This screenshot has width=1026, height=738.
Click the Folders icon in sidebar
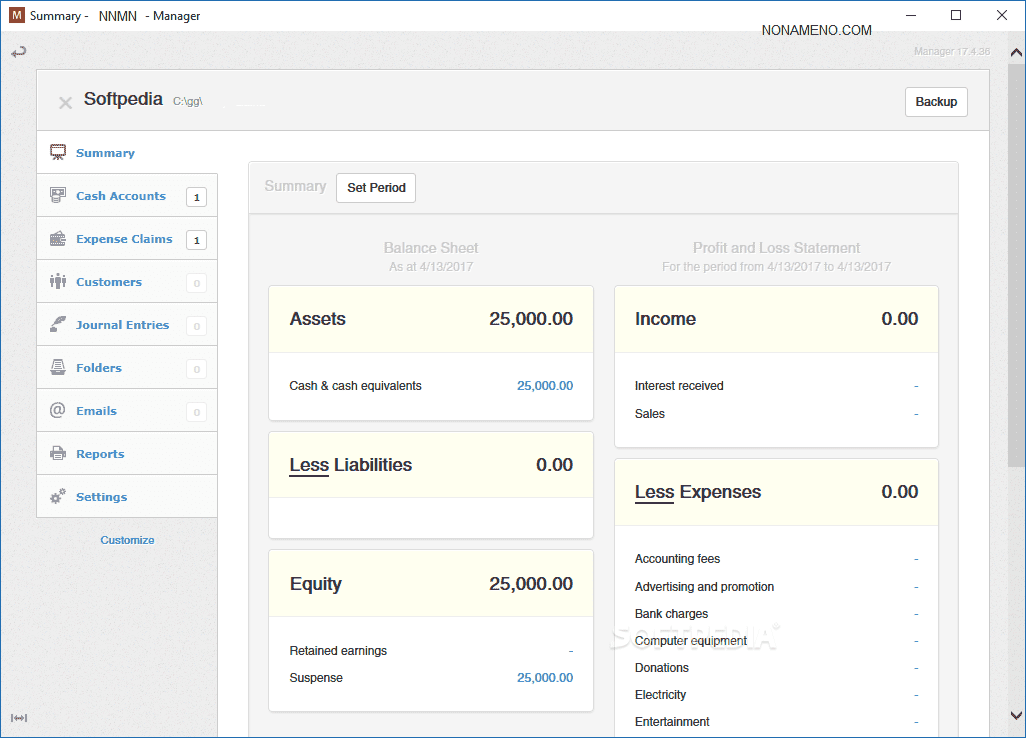(x=58, y=368)
